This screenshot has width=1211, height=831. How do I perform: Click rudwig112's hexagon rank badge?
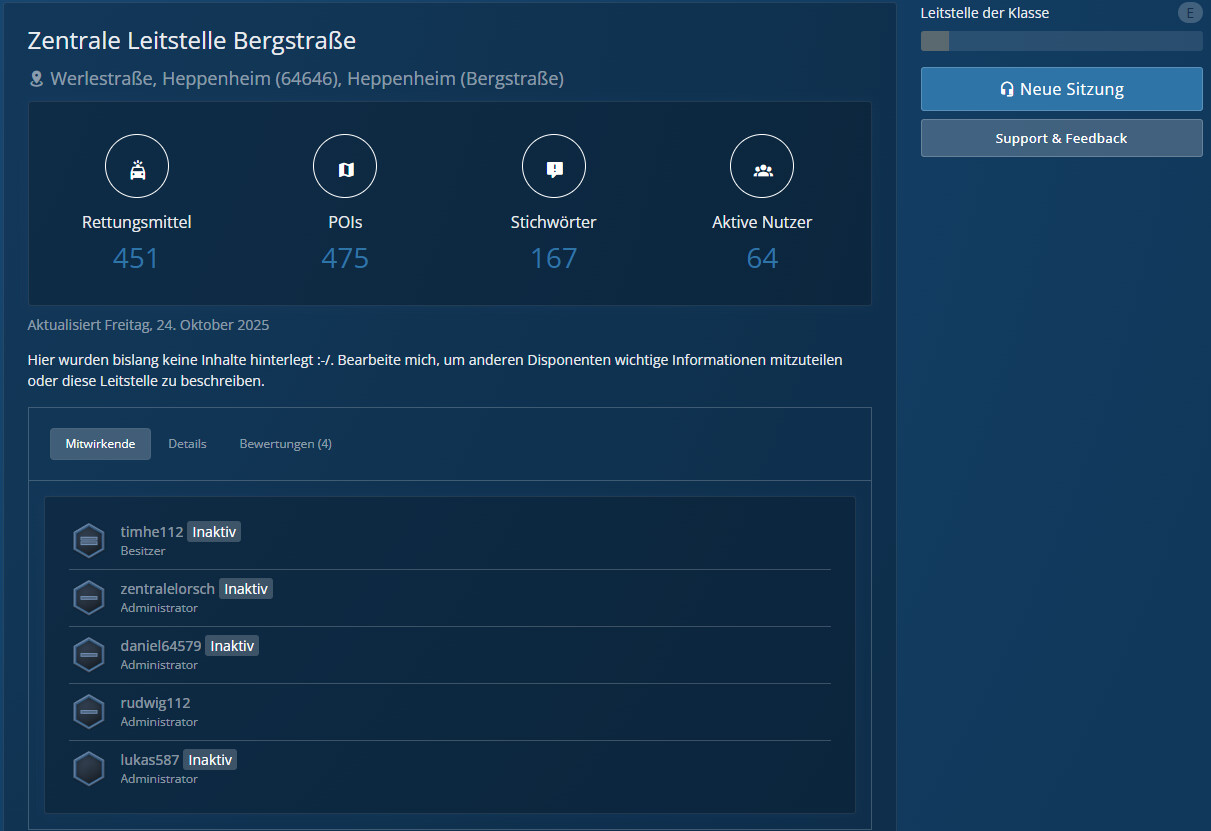(x=89, y=712)
